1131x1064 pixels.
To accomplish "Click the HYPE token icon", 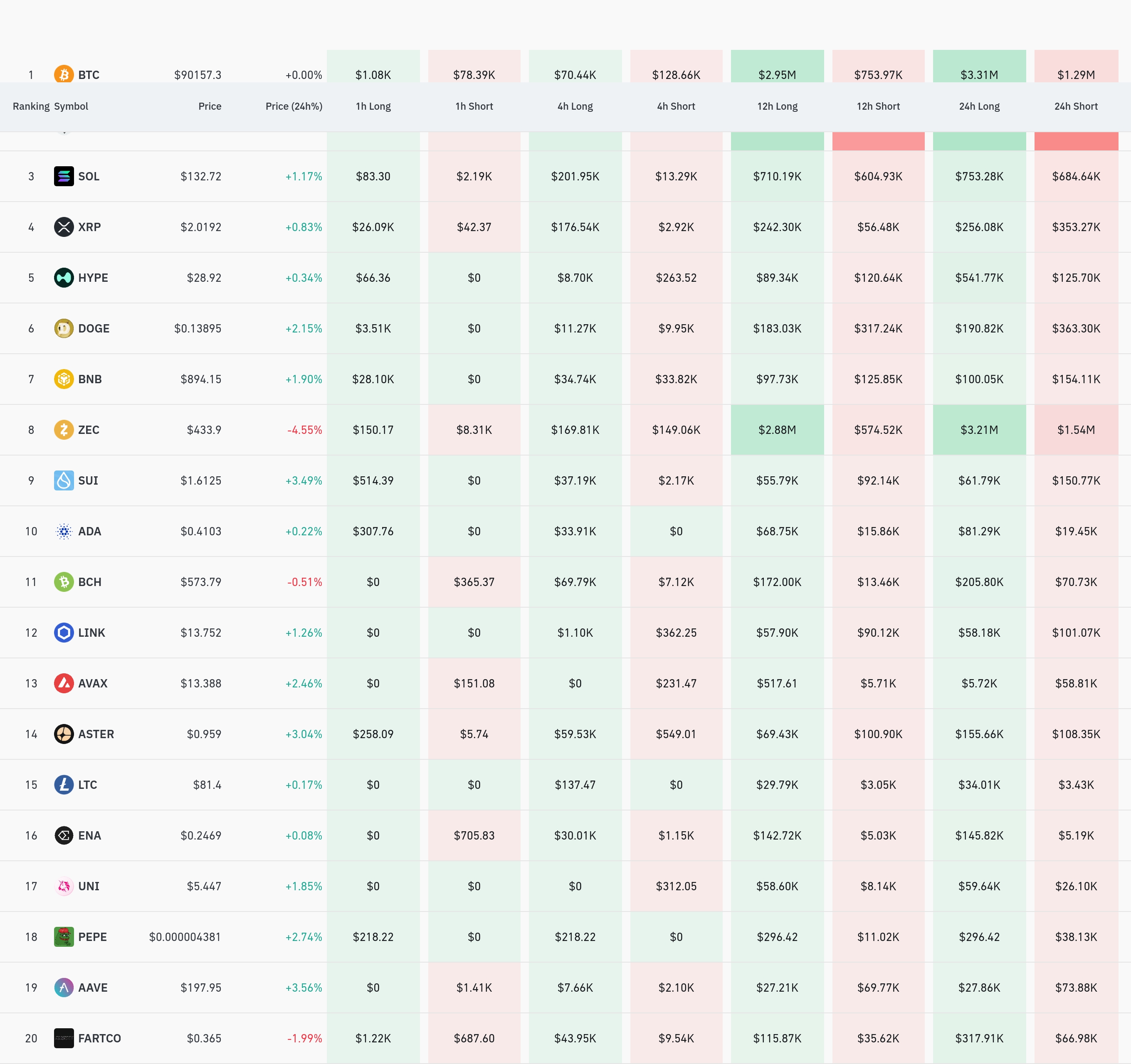I will click(x=64, y=278).
